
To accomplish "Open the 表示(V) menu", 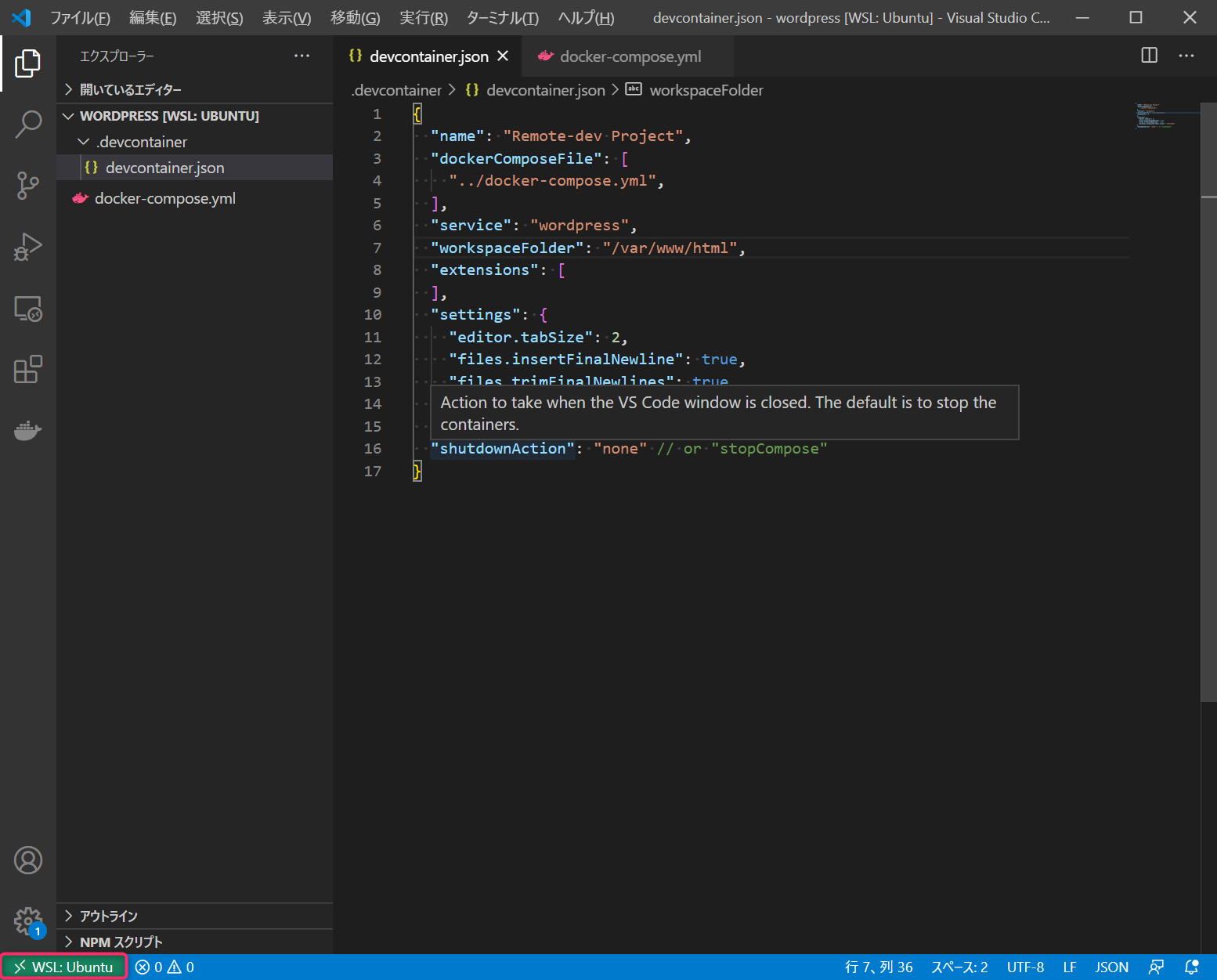I will tap(287, 18).
